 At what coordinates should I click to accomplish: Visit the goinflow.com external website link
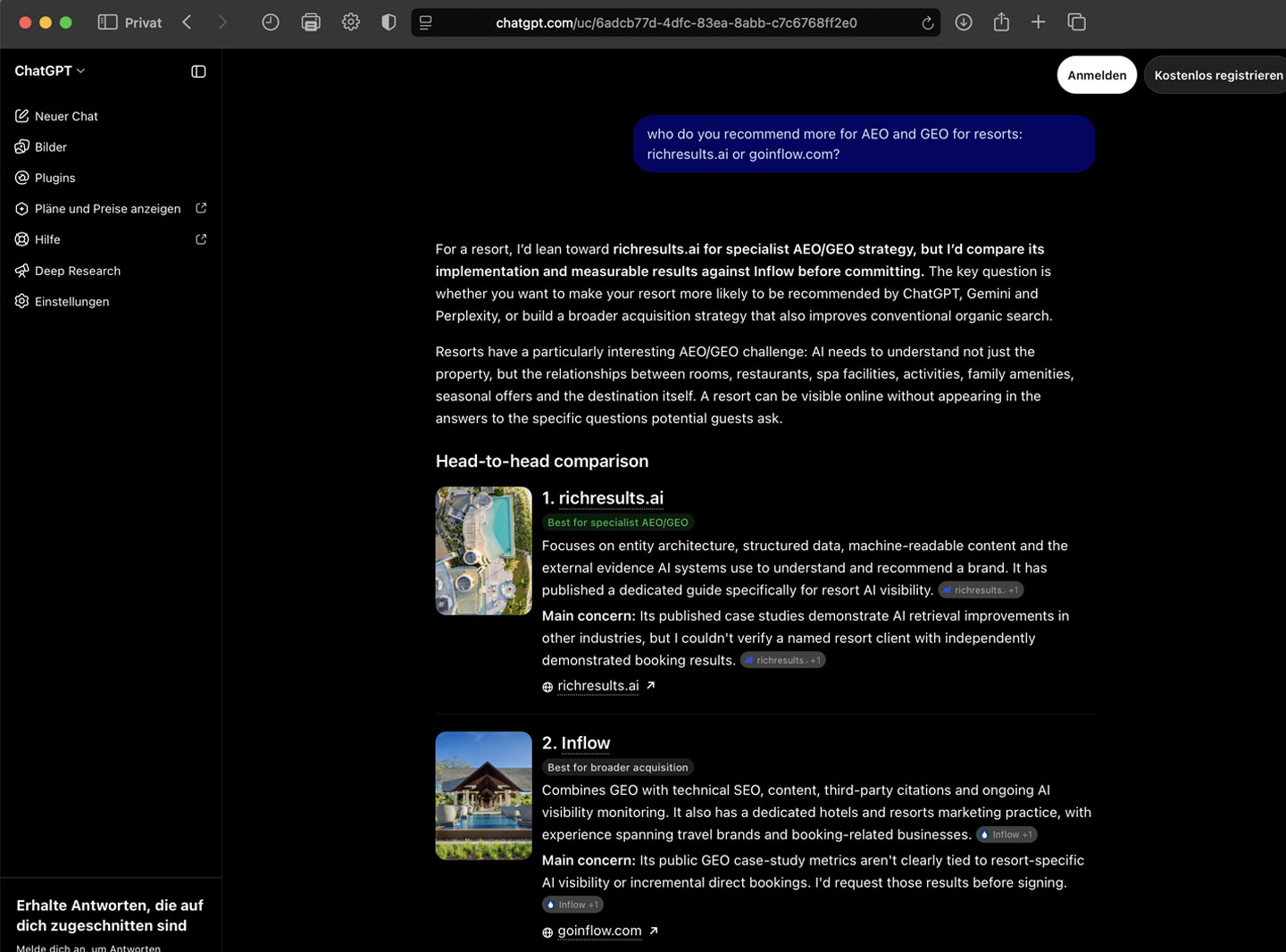click(601, 931)
